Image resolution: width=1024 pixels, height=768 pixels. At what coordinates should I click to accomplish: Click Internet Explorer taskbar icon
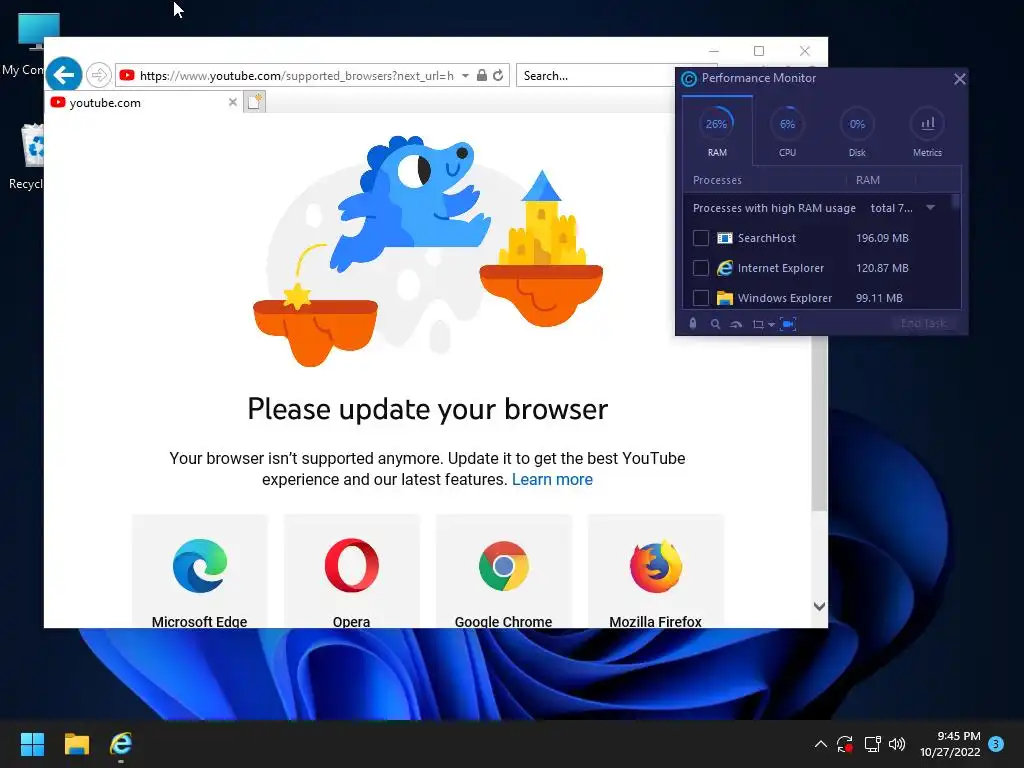coord(121,744)
